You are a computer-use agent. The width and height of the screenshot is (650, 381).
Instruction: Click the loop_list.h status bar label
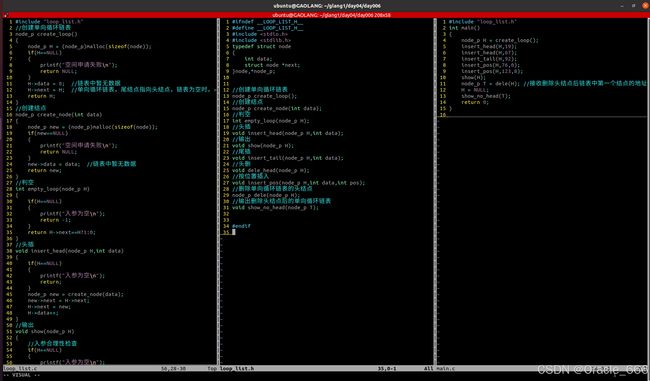pyautogui.click(x=237, y=368)
